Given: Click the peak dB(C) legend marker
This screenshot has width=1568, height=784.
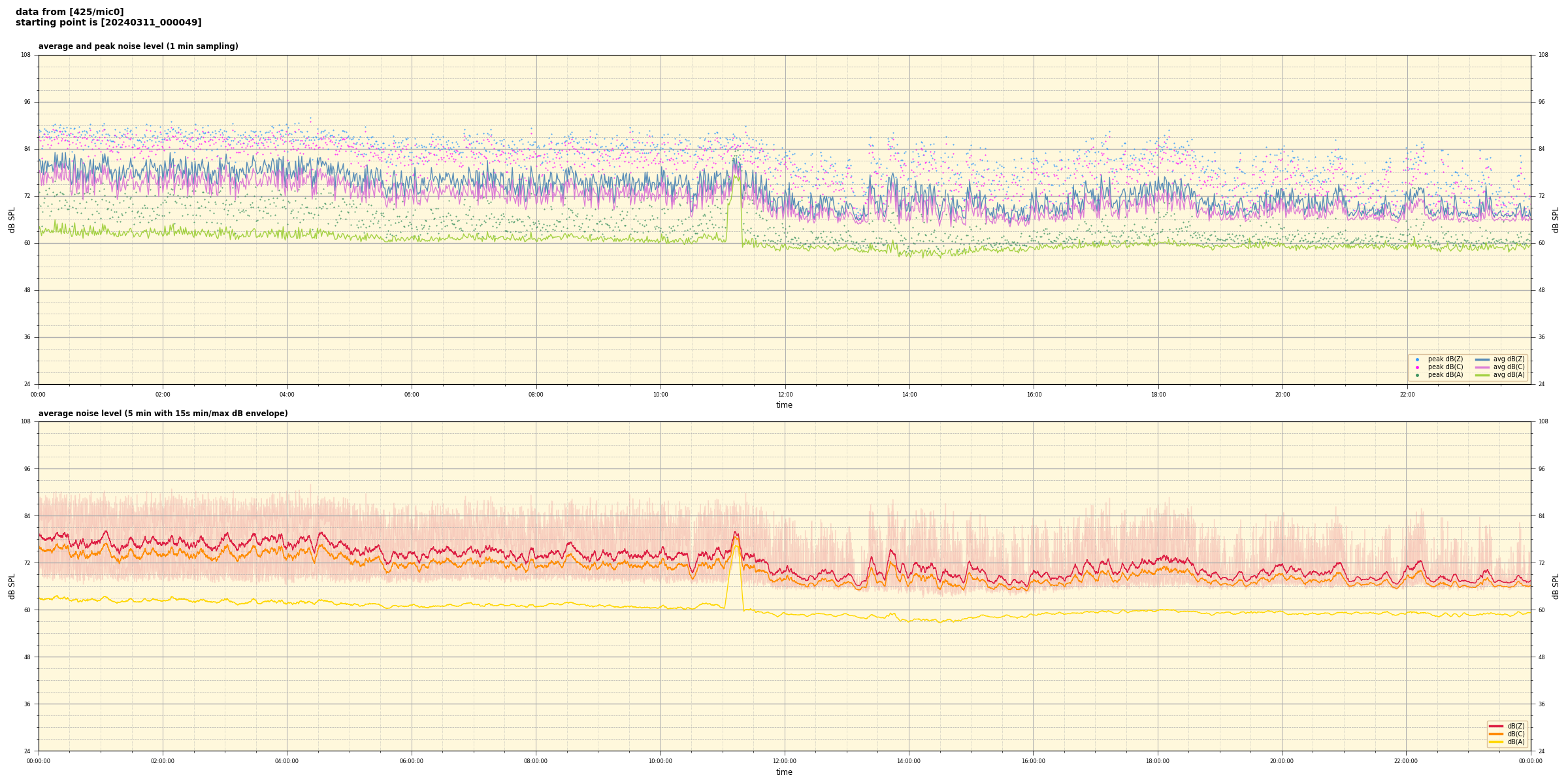Looking at the screenshot, I should (1417, 367).
